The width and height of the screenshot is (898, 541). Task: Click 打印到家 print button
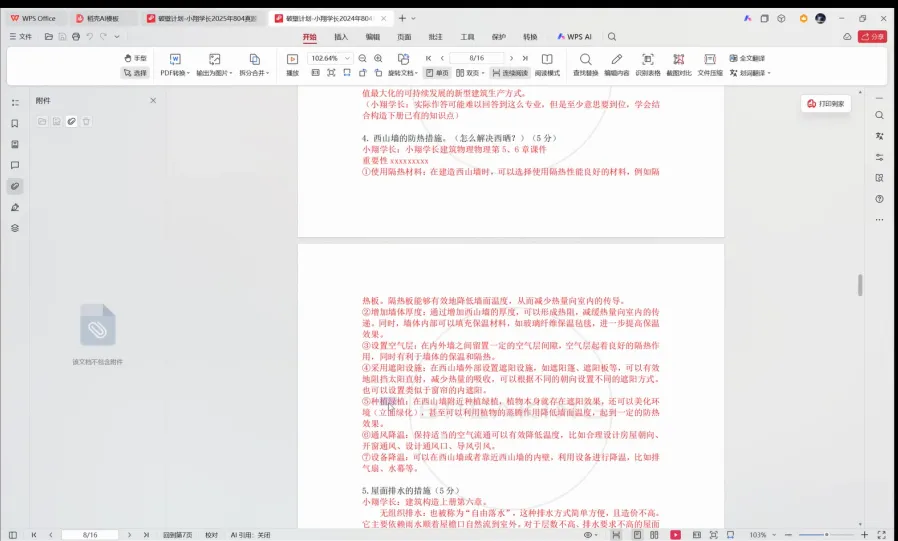826,104
